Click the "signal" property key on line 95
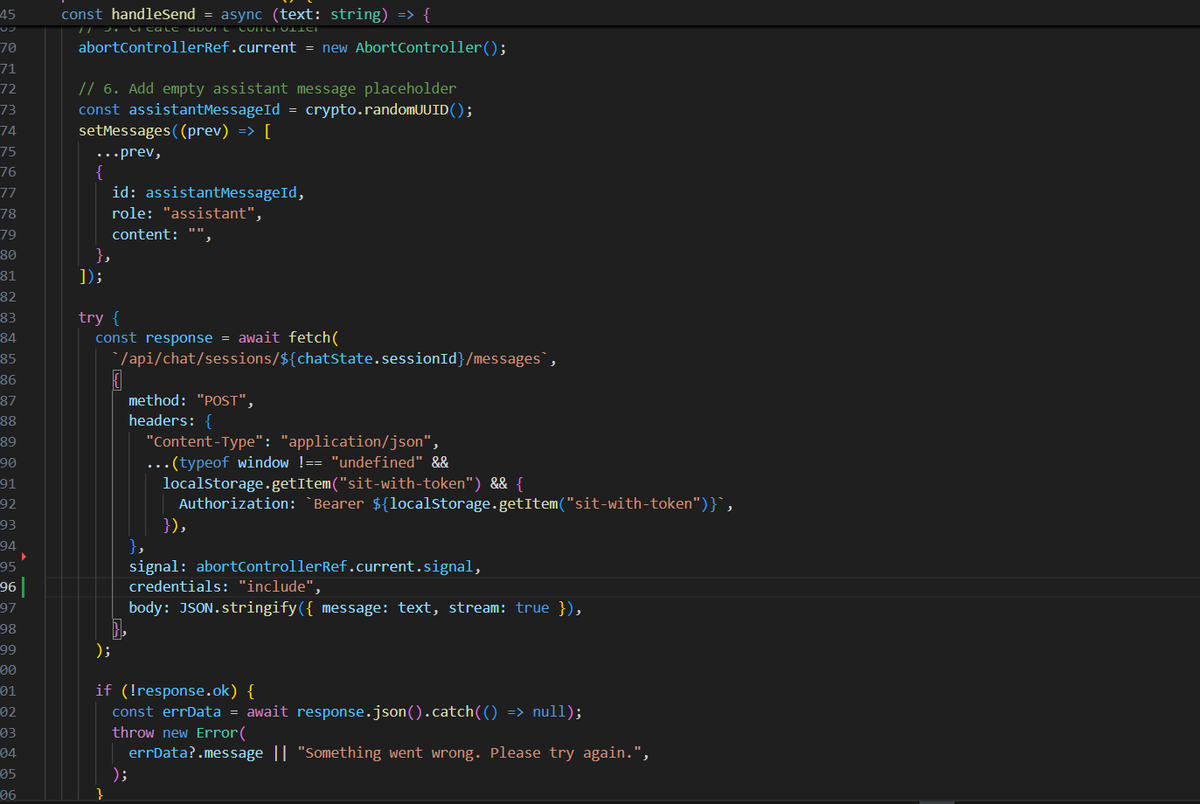Image resolution: width=1200 pixels, height=804 pixels. (x=154, y=567)
